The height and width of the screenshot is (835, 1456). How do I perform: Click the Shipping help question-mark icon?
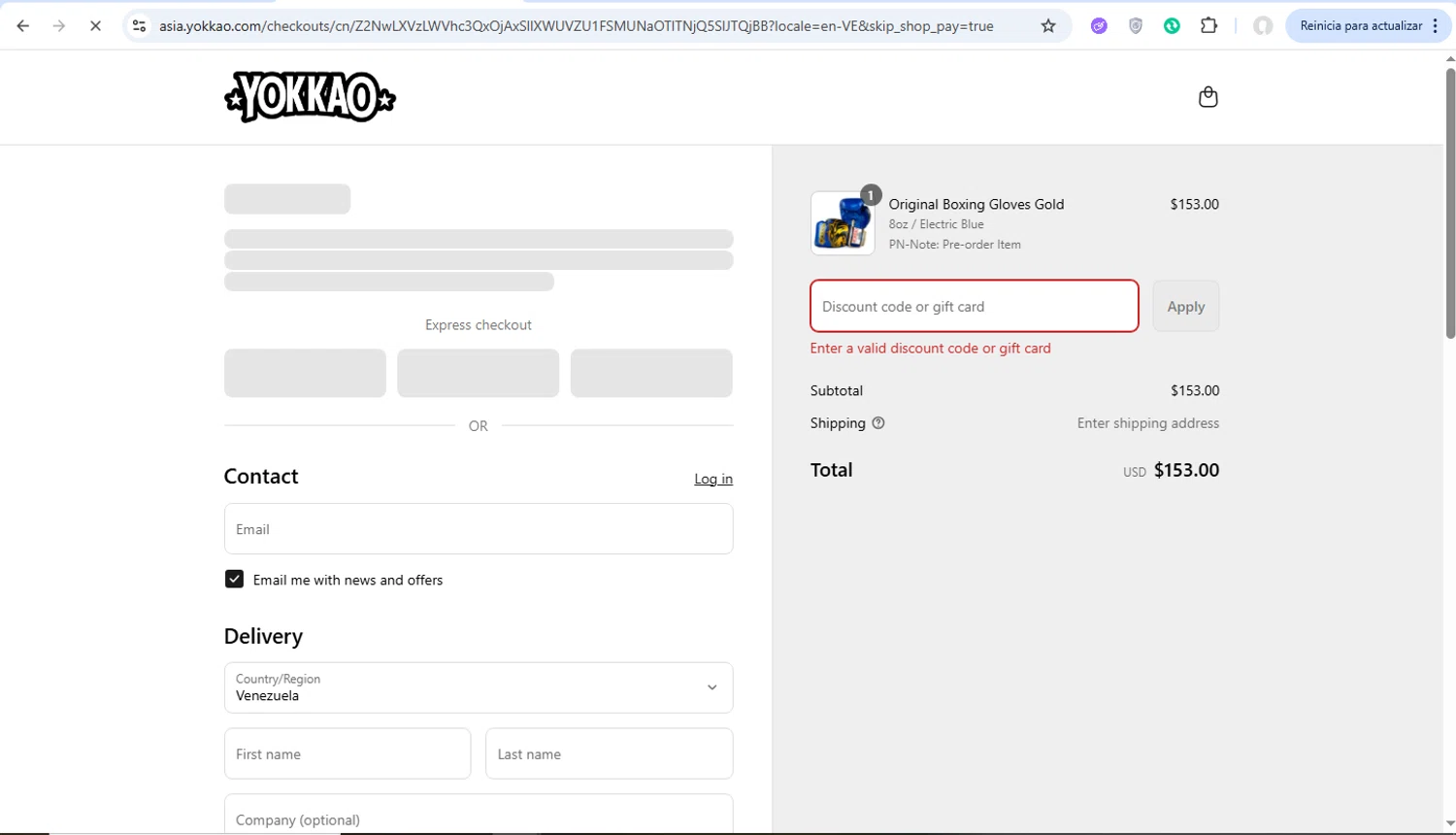878,423
